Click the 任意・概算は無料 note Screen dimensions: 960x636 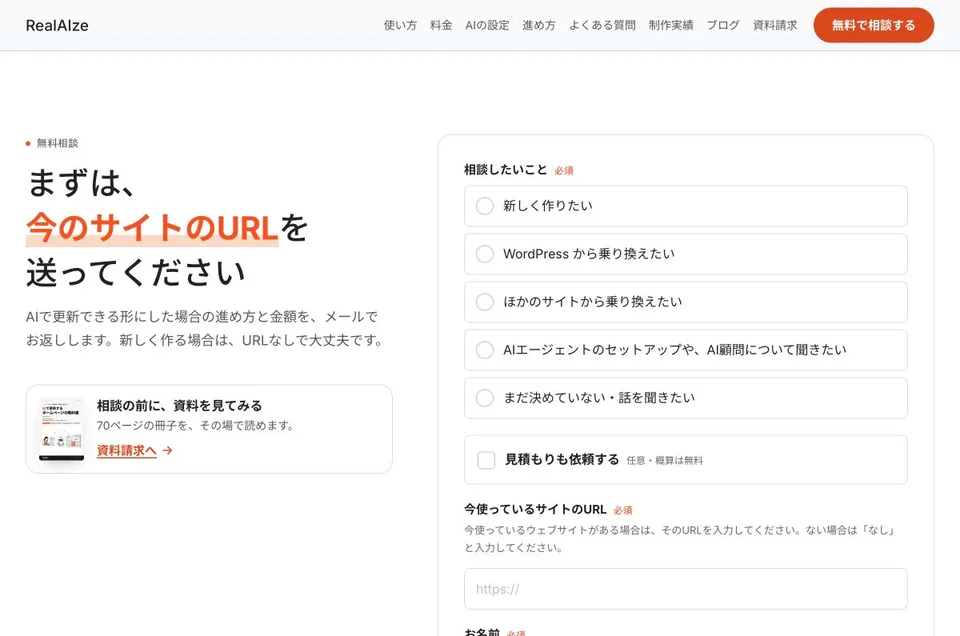coord(665,460)
